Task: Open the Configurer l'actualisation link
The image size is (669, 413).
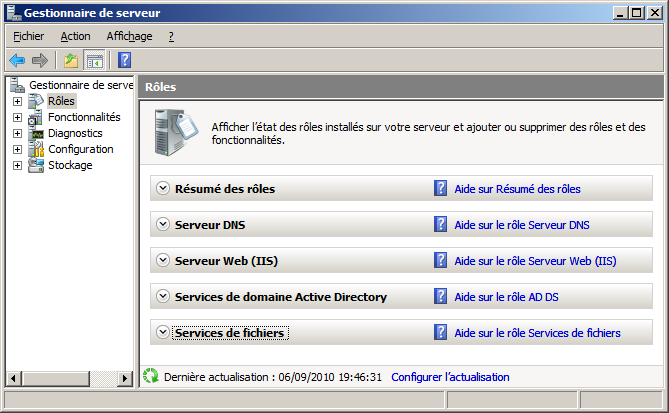Action: click(450, 377)
